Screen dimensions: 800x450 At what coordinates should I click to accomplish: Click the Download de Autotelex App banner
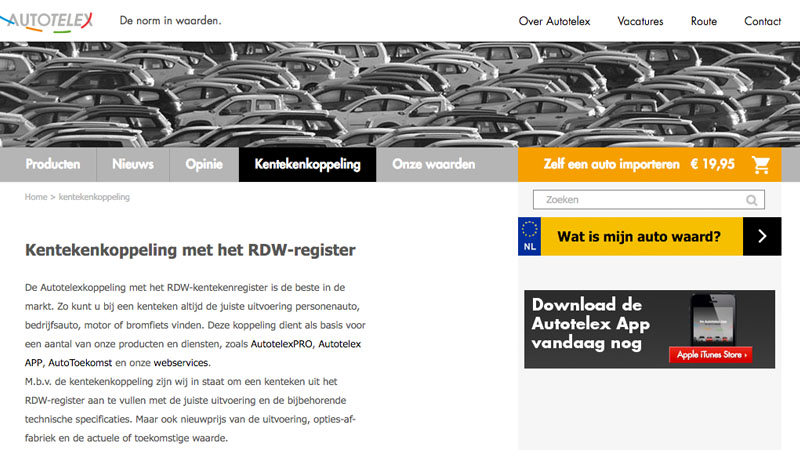[x=649, y=329]
